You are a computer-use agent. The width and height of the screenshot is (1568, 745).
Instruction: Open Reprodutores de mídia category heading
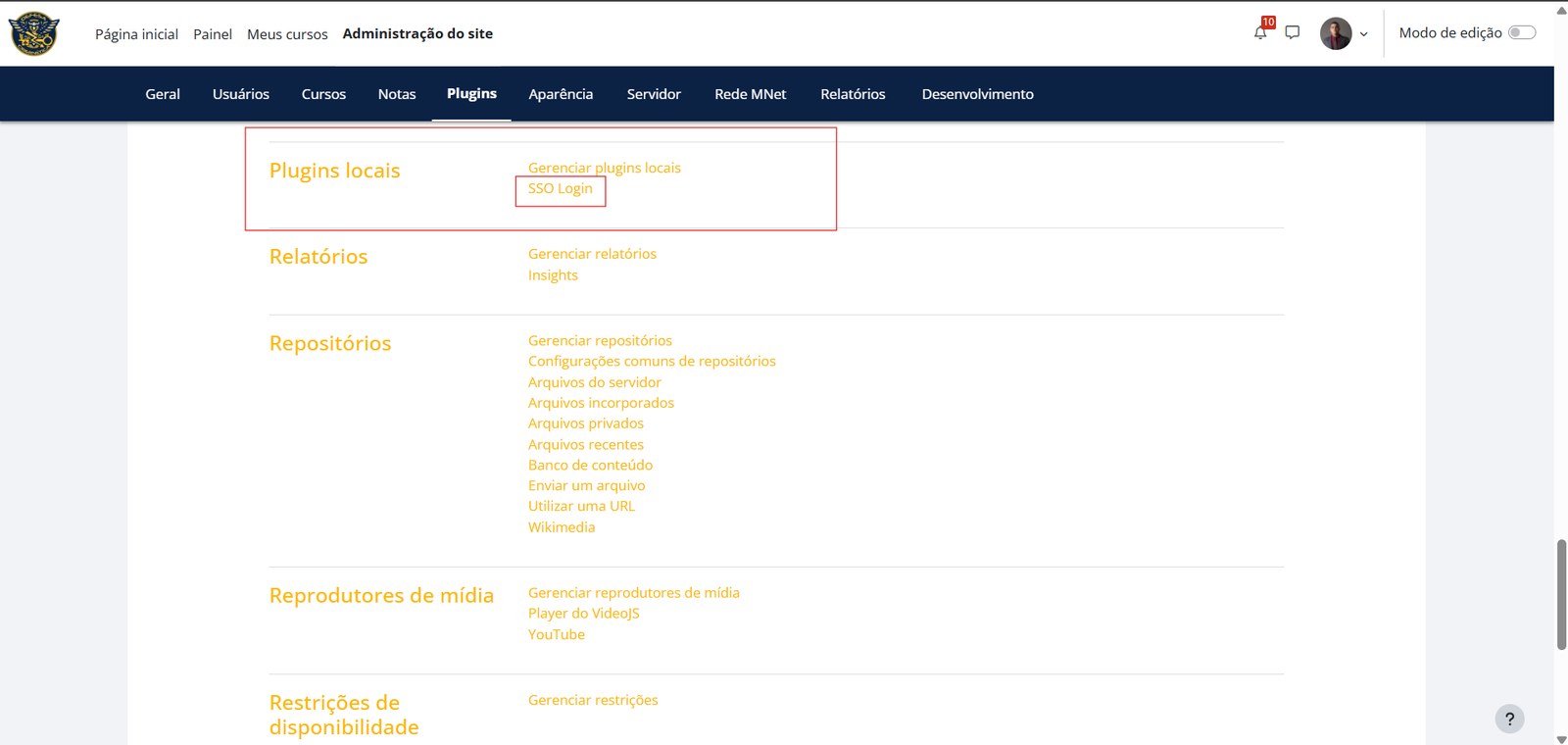[381, 595]
